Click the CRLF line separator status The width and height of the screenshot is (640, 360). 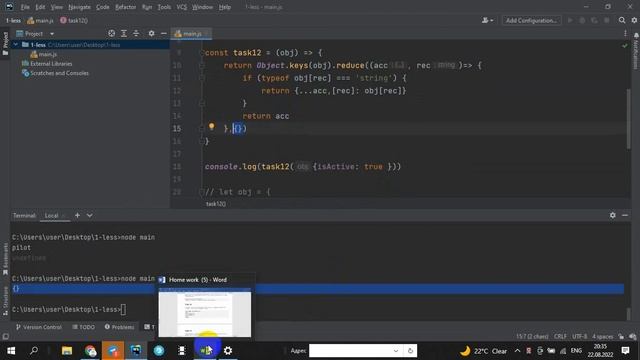pyautogui.click(x=560, y=337)
